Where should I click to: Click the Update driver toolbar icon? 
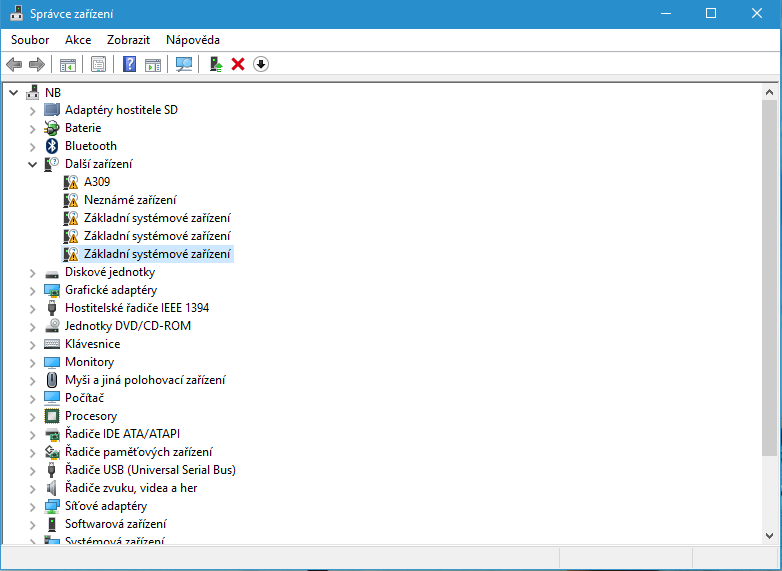(x=215, y=64)
